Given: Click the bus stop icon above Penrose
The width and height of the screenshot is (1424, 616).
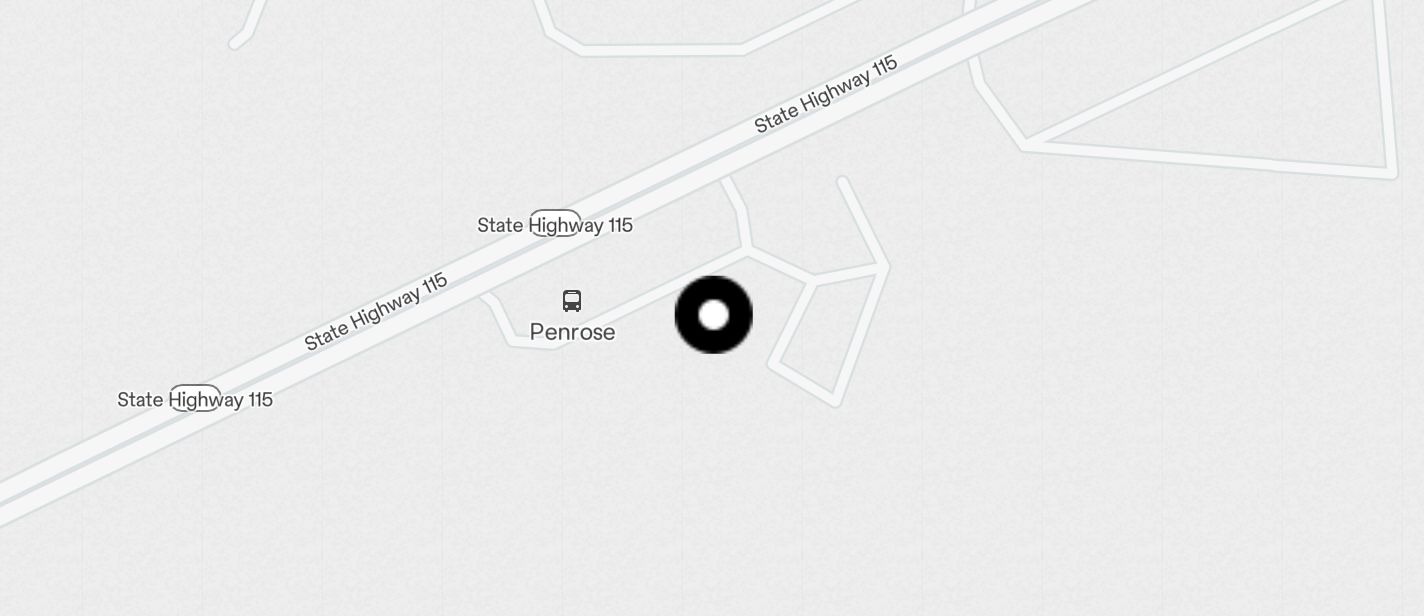Looking at the screenshot, I should pyautogui.click(x=572, y=301).
